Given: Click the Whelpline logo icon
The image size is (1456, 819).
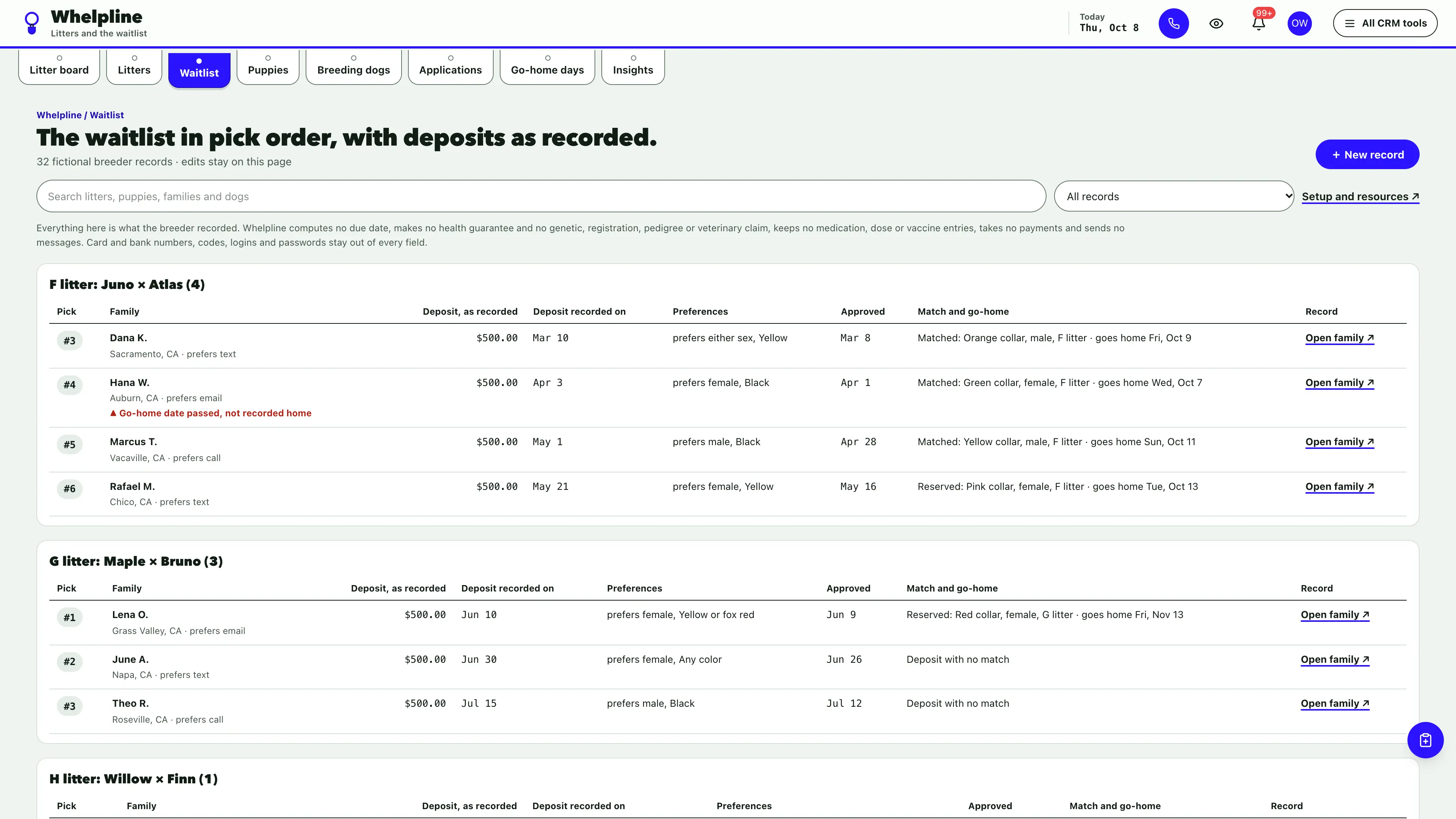Looking at the screenshot, I should click(32, 23).
